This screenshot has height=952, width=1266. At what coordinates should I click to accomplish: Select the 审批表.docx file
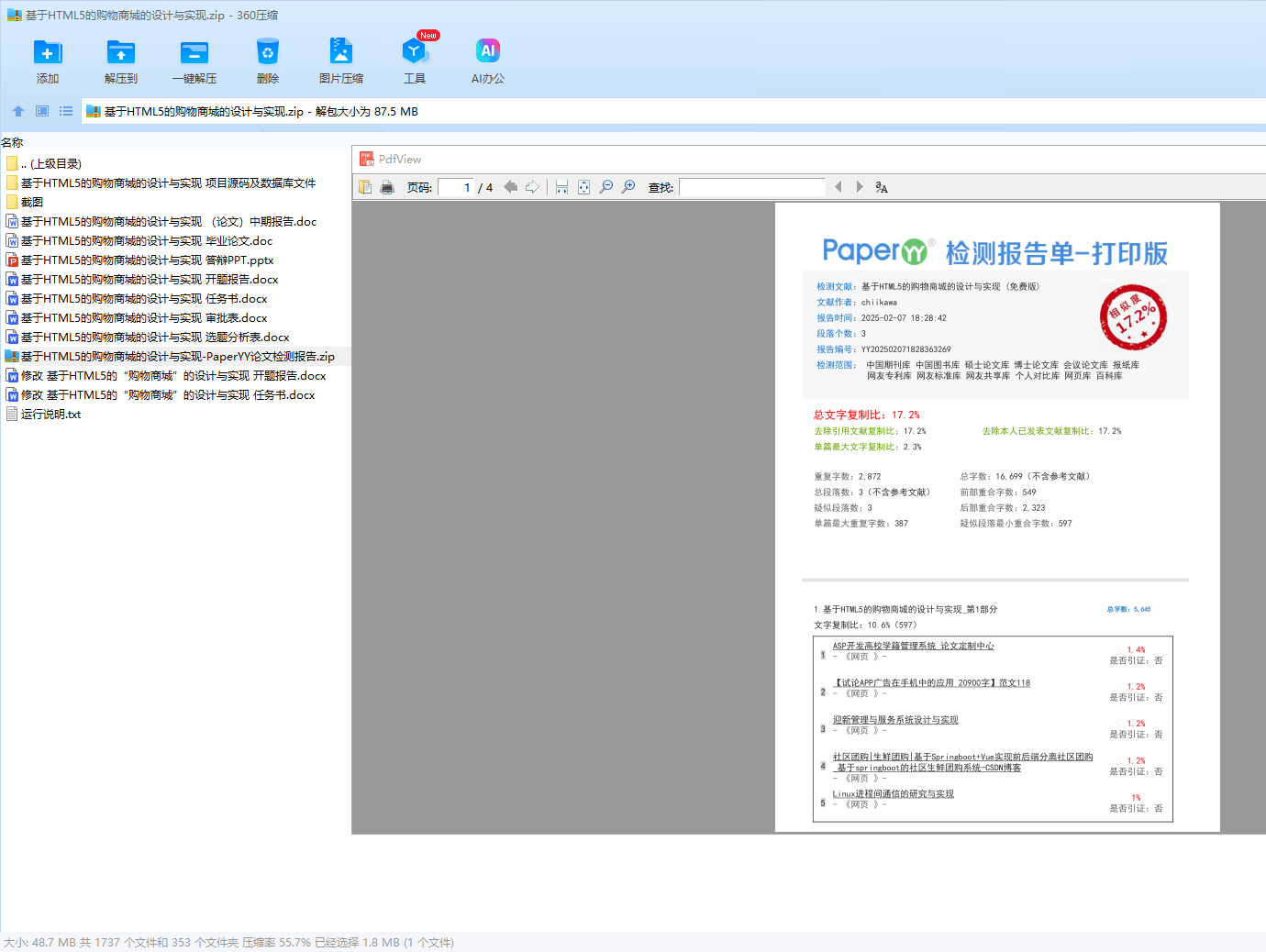pos(137,317)
